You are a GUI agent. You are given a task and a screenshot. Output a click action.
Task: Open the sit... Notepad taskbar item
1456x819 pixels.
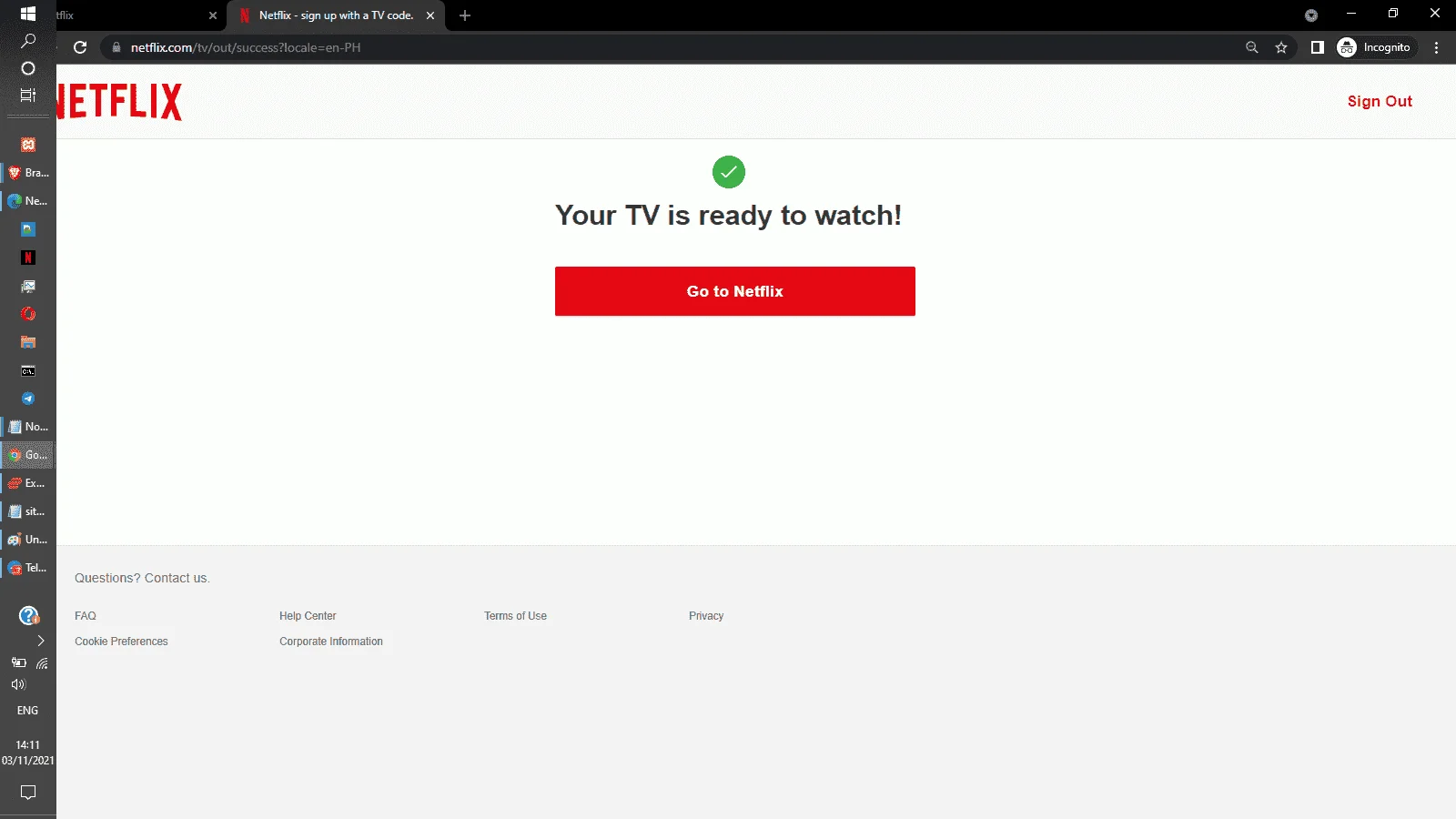pos(28,511)
